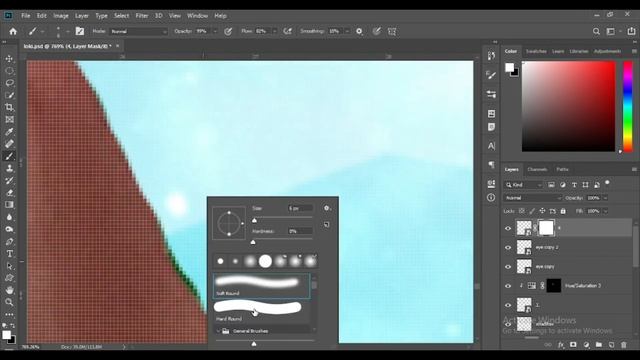Image resolution: width=640 pixels, height=360 pixels.
Task: Delete layer using trash icon
Action: point(624,345)
